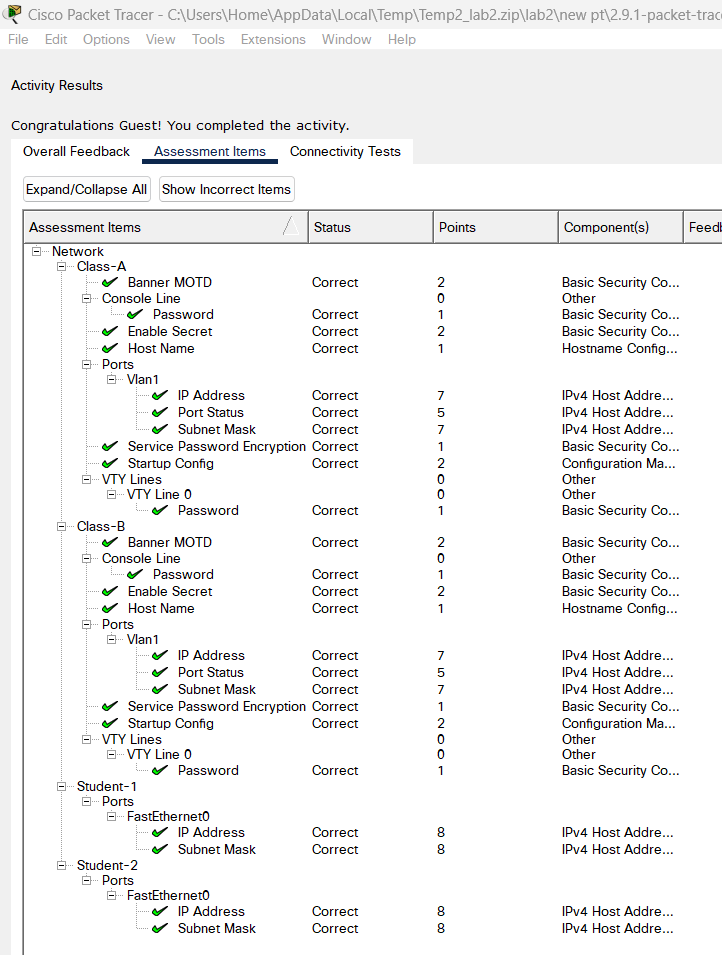Collapse FastEthernet0 under Student-1
This screenshot has width=722, height=955.
click(111, 817)
